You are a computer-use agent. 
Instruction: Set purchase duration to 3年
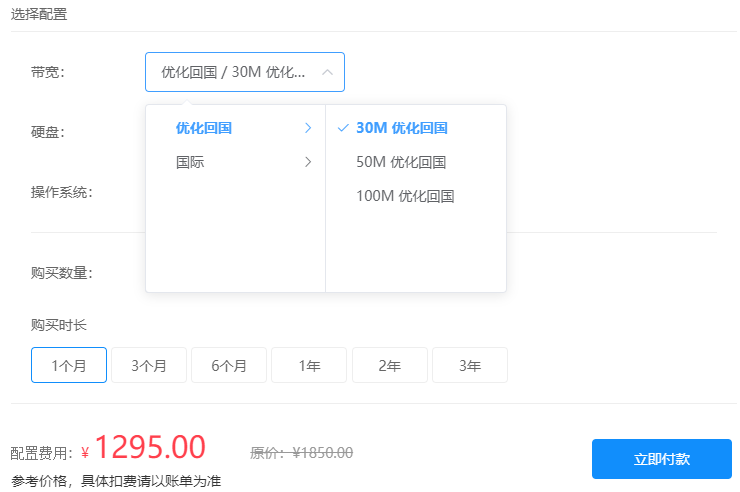pos(469,365)
